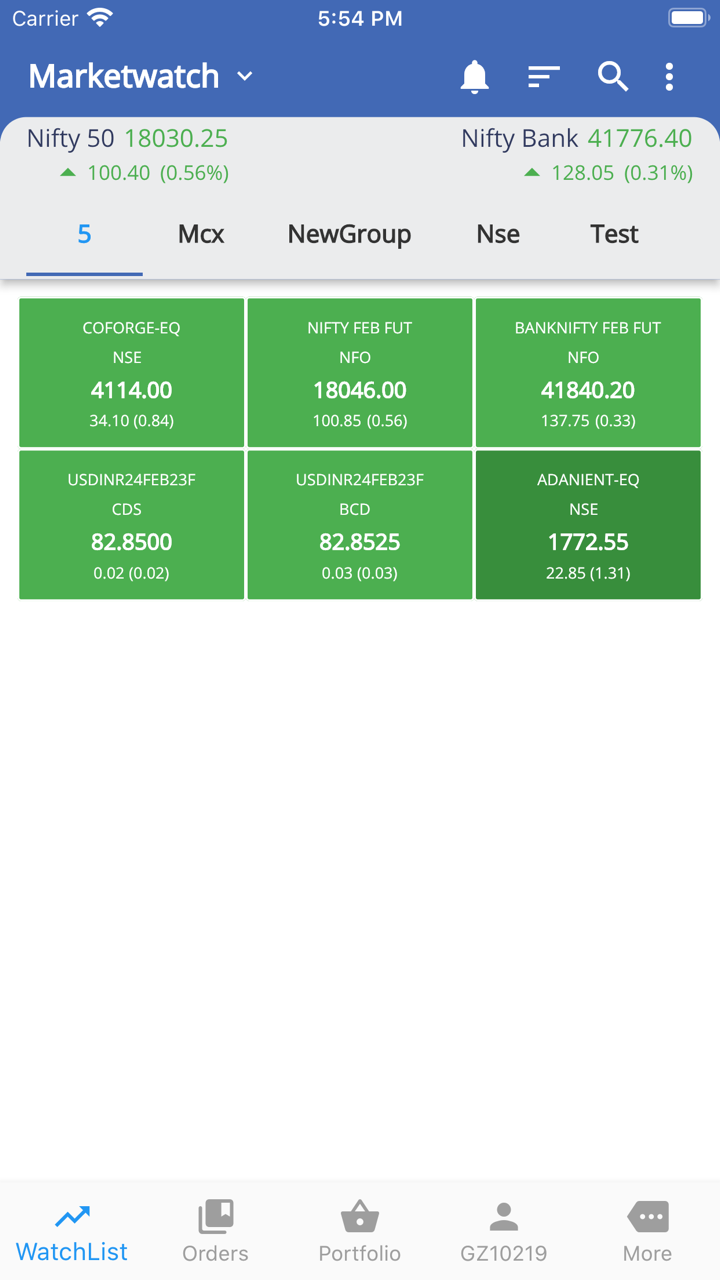Select the Nse watchlist tab
The image size is (720, 1280).
point(498,234)
